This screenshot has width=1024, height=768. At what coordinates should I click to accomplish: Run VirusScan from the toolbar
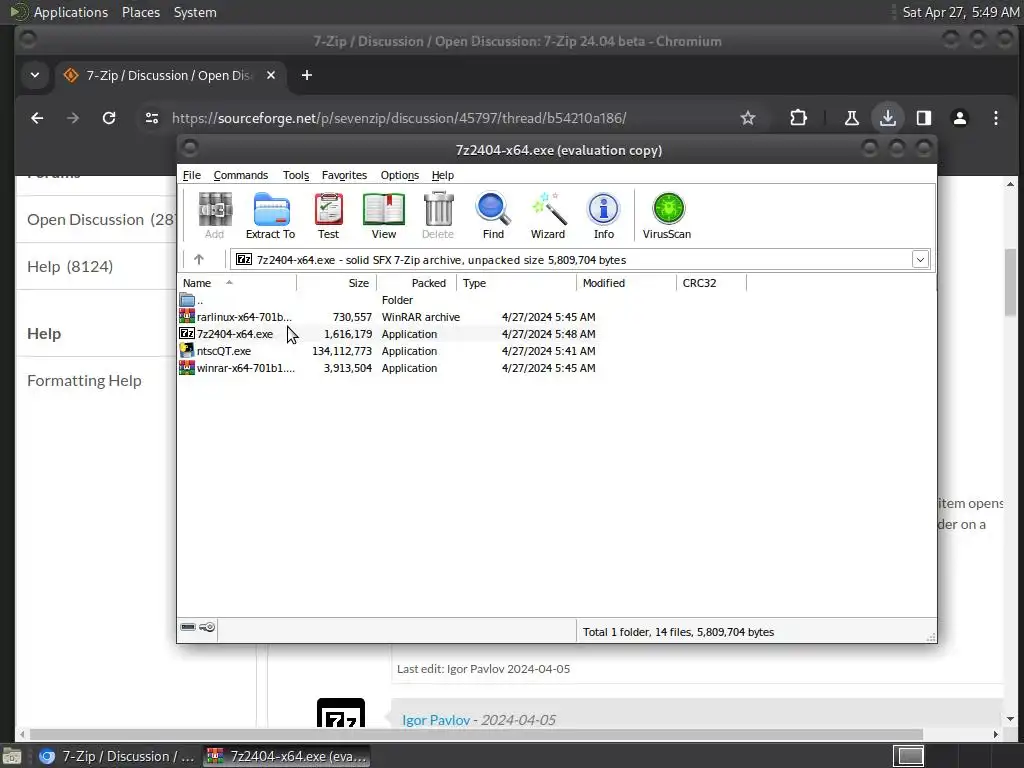(x=667, y=216)
